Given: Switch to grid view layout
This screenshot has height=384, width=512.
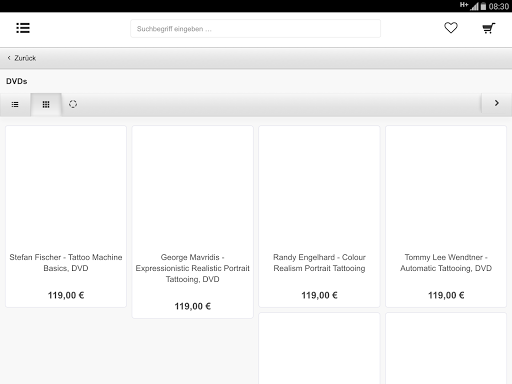Looking at the screenshot, I should coord(46,105).
